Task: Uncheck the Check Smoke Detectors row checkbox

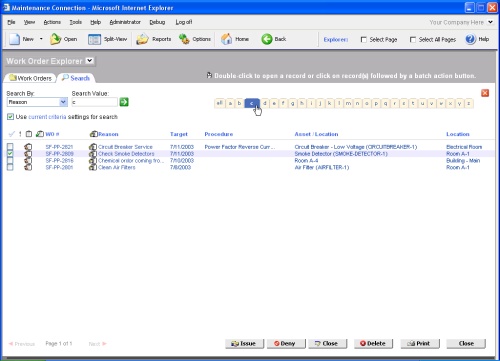Action: click(10, 153)
